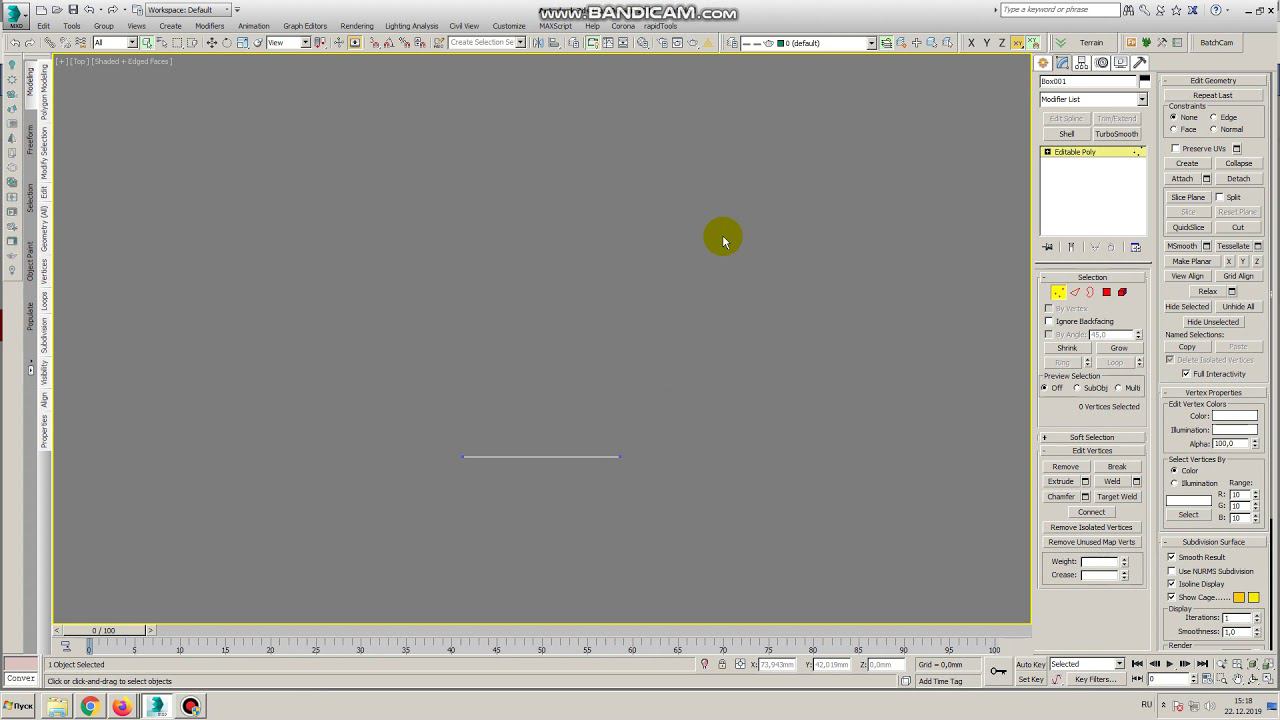1280x720 pixels.
Task: Switch to Element sub-object level
Action: tap(1122, 292)
